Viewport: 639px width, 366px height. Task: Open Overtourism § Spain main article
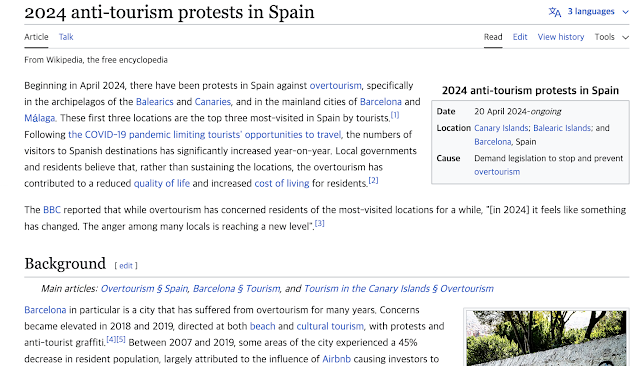click(x=144, y=289)
